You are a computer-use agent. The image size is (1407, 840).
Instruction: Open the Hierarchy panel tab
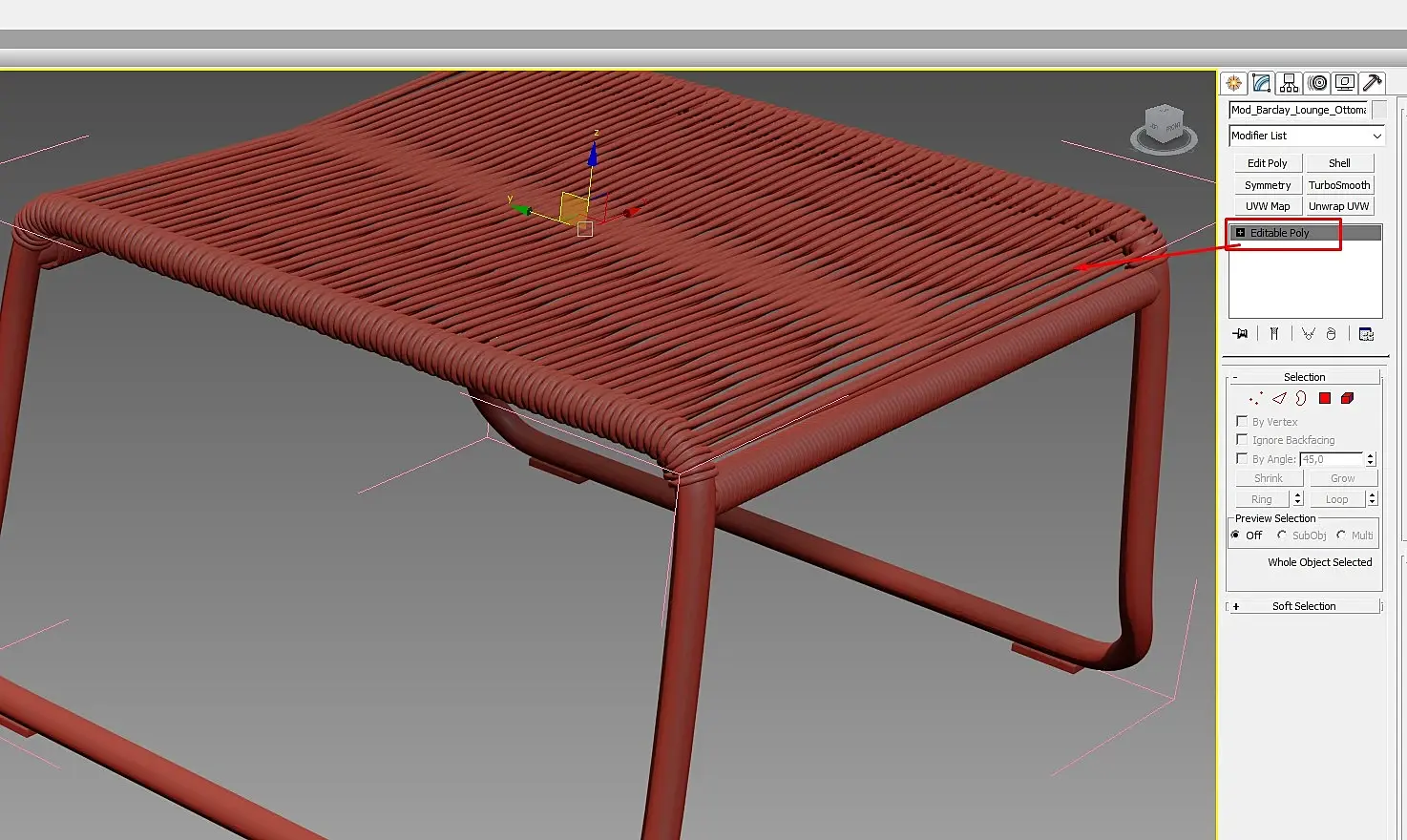1290,83
